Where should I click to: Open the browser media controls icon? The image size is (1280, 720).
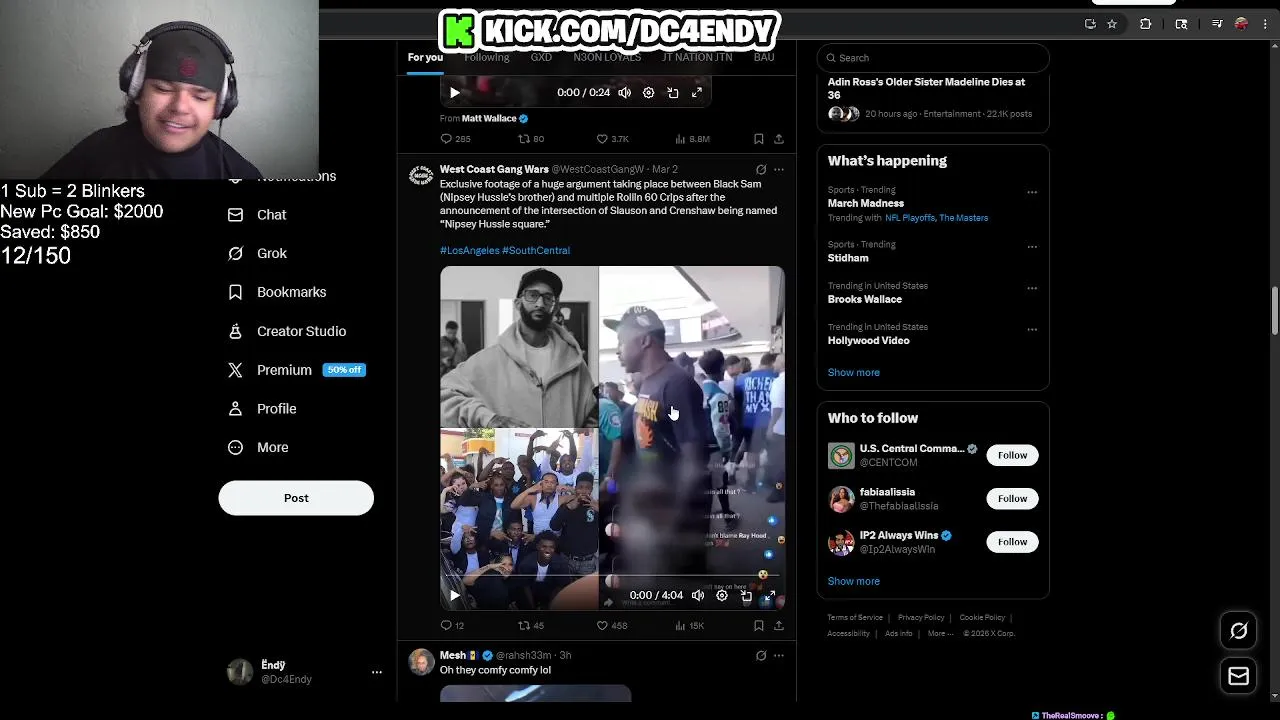(1217, 24)
